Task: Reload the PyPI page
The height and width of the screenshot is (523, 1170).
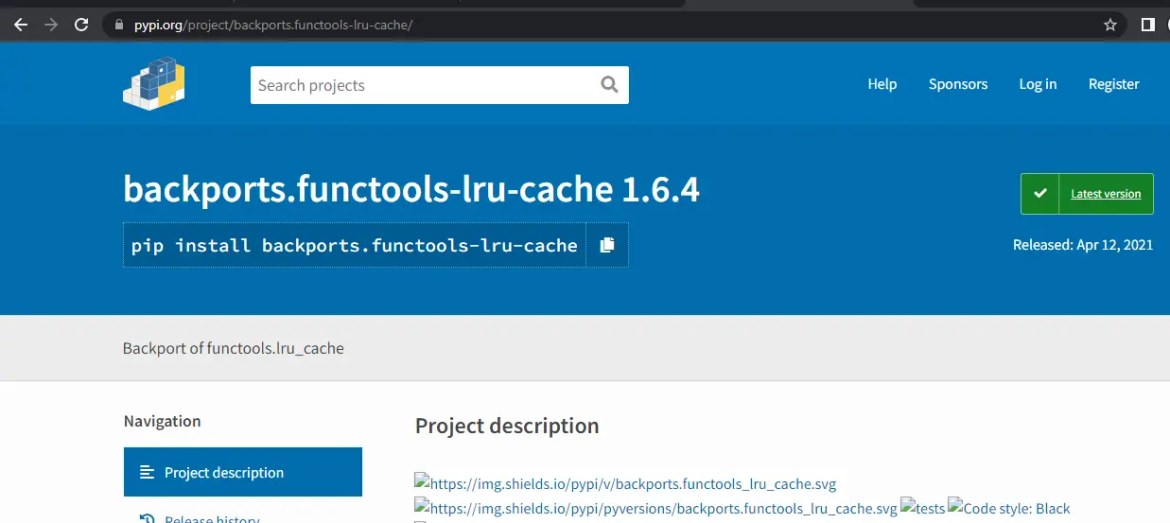Action: click(x=81, y=25)
